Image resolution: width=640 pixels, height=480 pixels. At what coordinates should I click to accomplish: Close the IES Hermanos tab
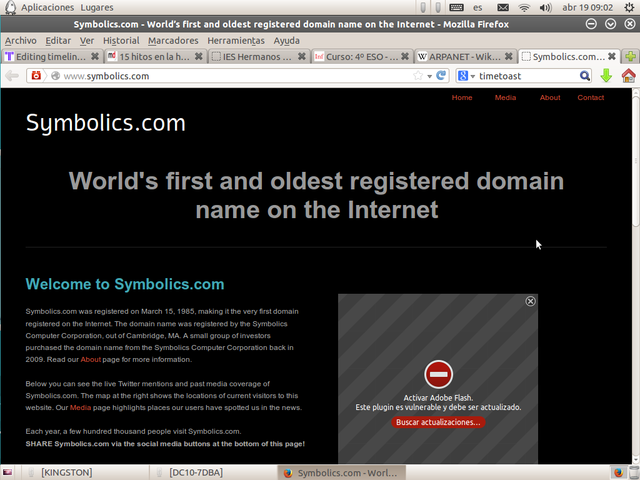coord(302,56)
